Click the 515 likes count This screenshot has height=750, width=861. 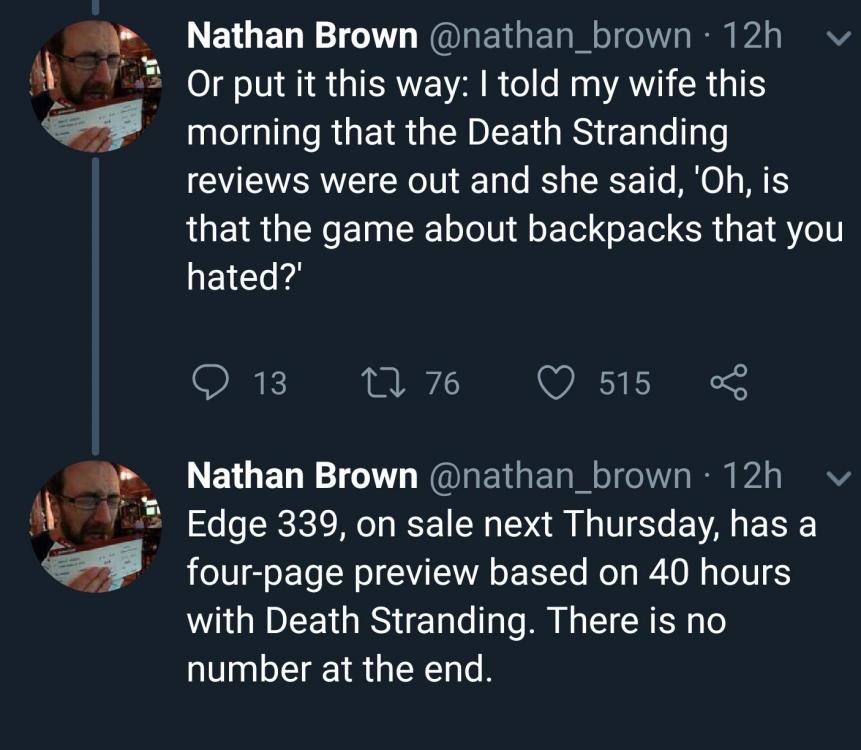point(625,383)
